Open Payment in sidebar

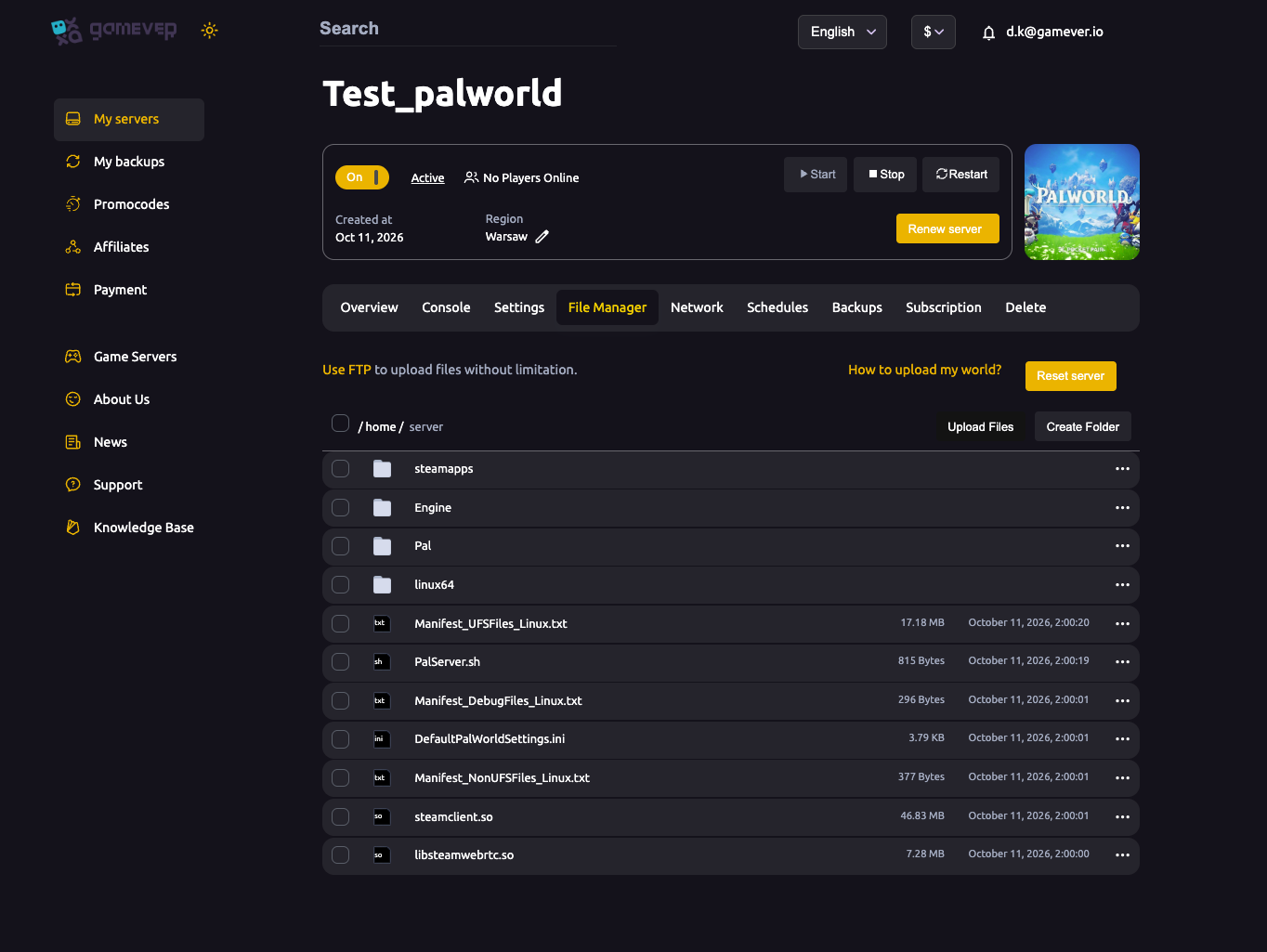click(x=129, y=290)
